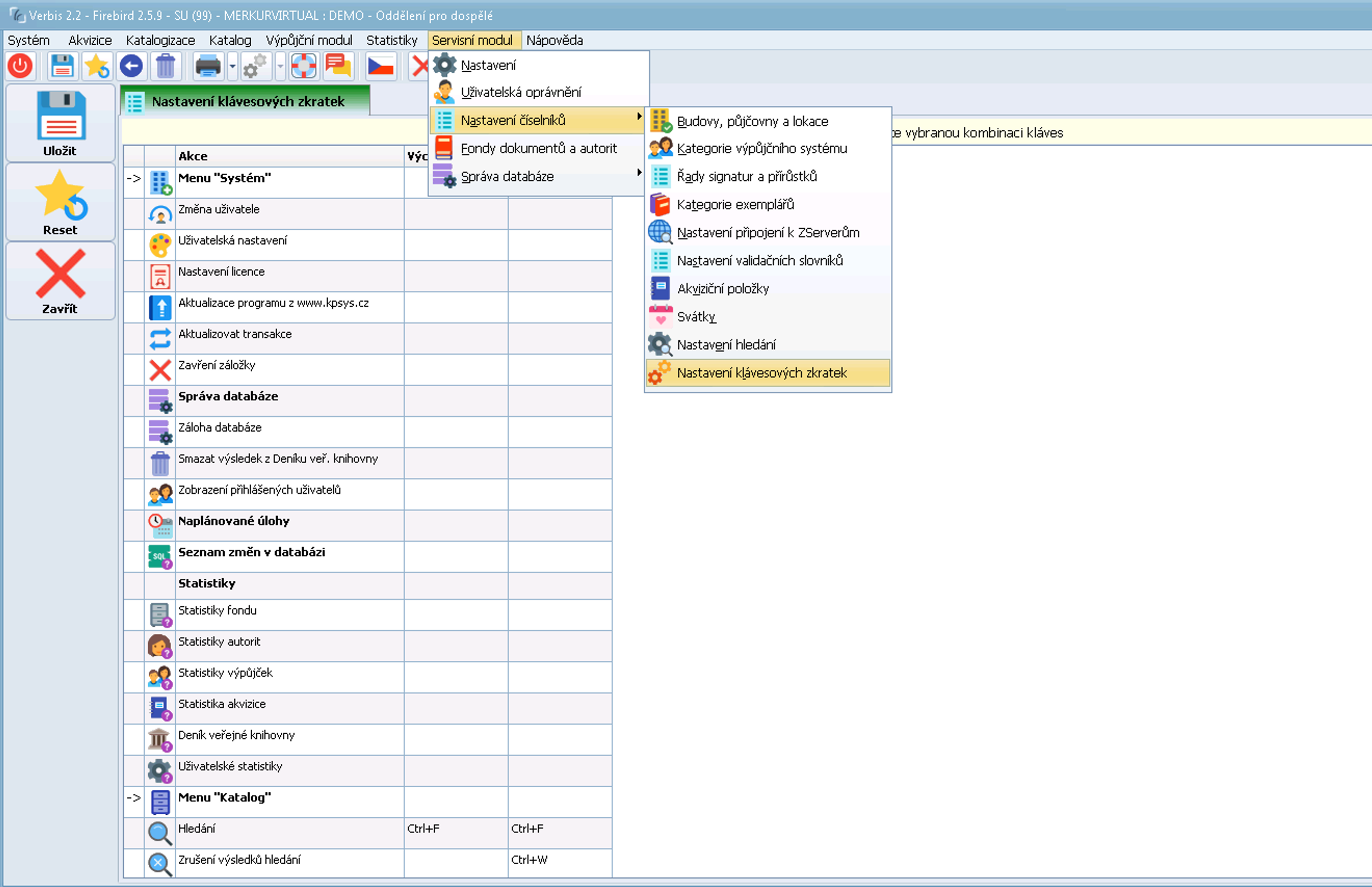The height and width of the screenshot is (887, 1372).
Task: Click the licence document icon beside Nastavení licence
Action: (160, 277)
